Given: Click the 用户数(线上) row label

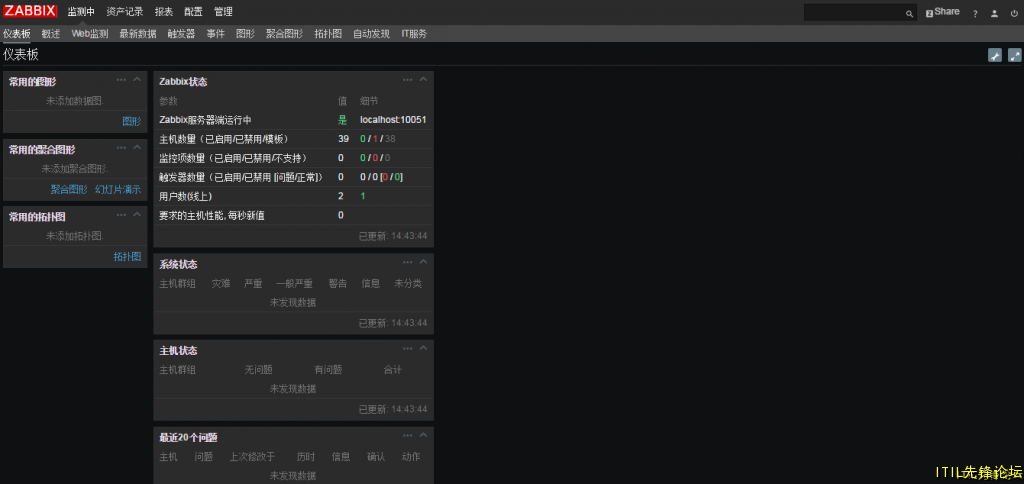Looking at the screenshot, I should (185, 196).
